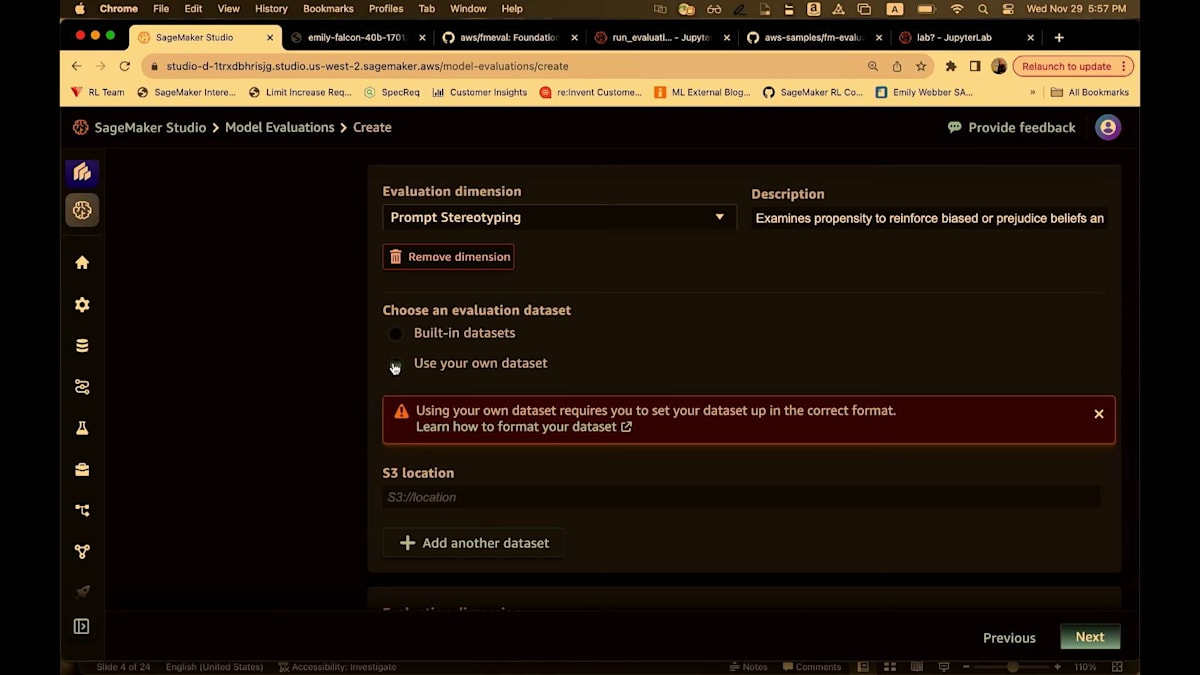Open Learn how to format your dataset link
The height and width of the screenshot is (675, 1200).
[x=524, y=427]
